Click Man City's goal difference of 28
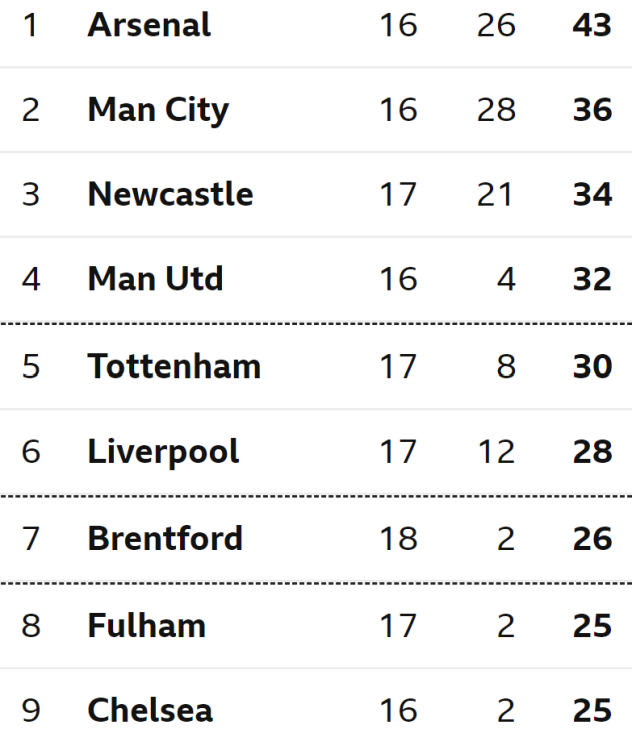 [x=496, y=110]
